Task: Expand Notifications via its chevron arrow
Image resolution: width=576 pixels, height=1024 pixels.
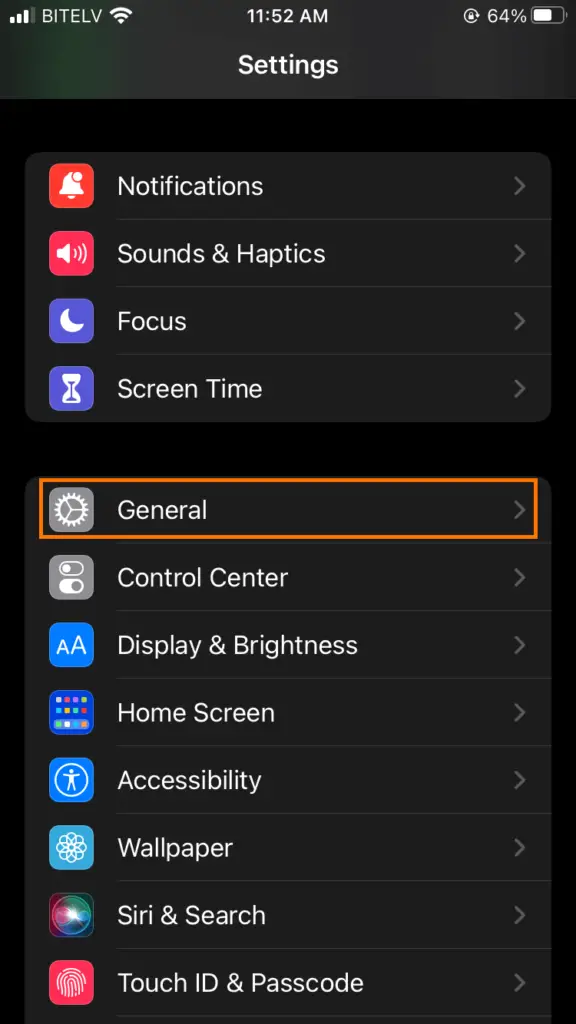Action: tap(520, 186)
